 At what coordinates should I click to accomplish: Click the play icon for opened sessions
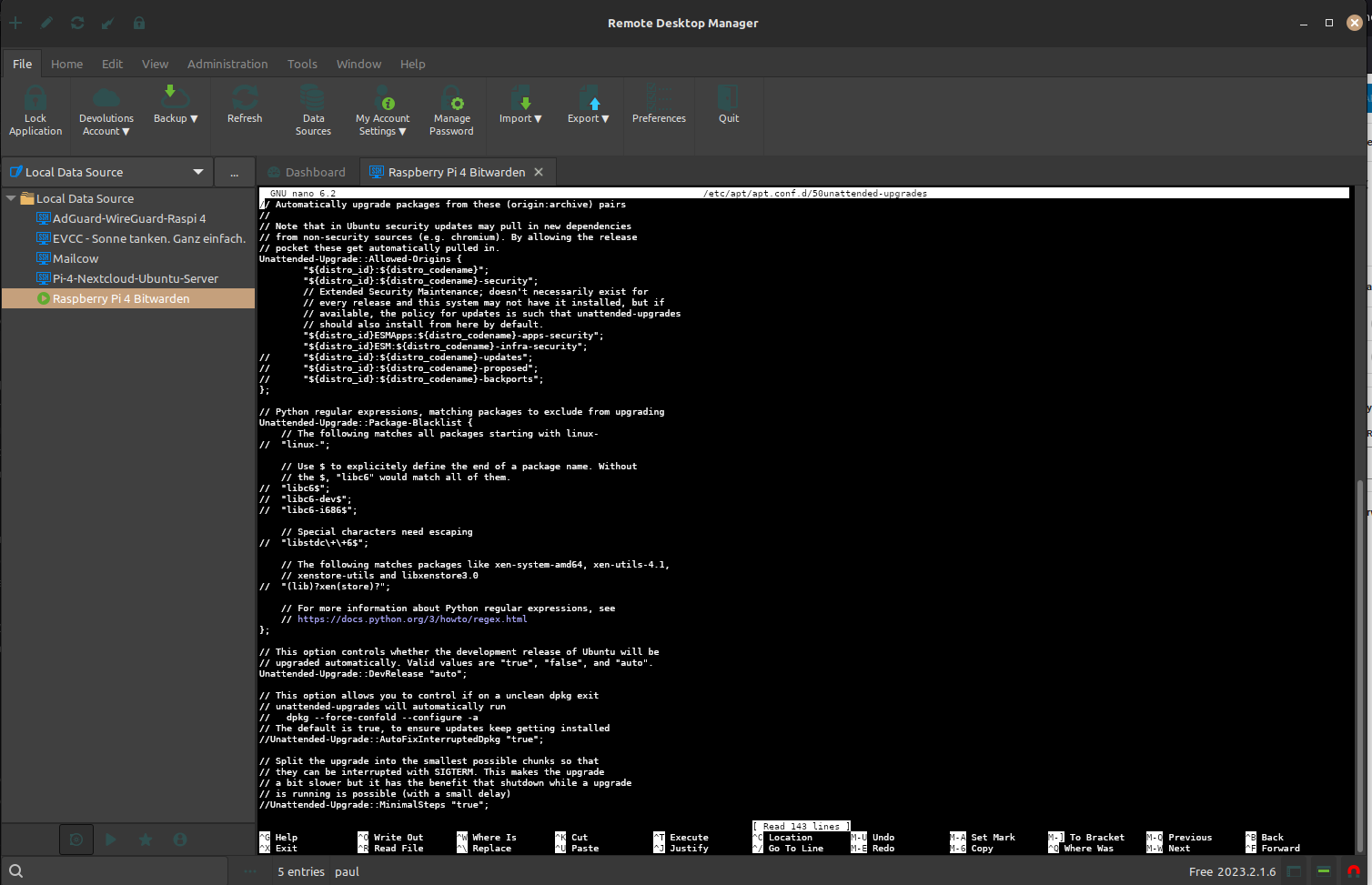[x=111, y=840]
